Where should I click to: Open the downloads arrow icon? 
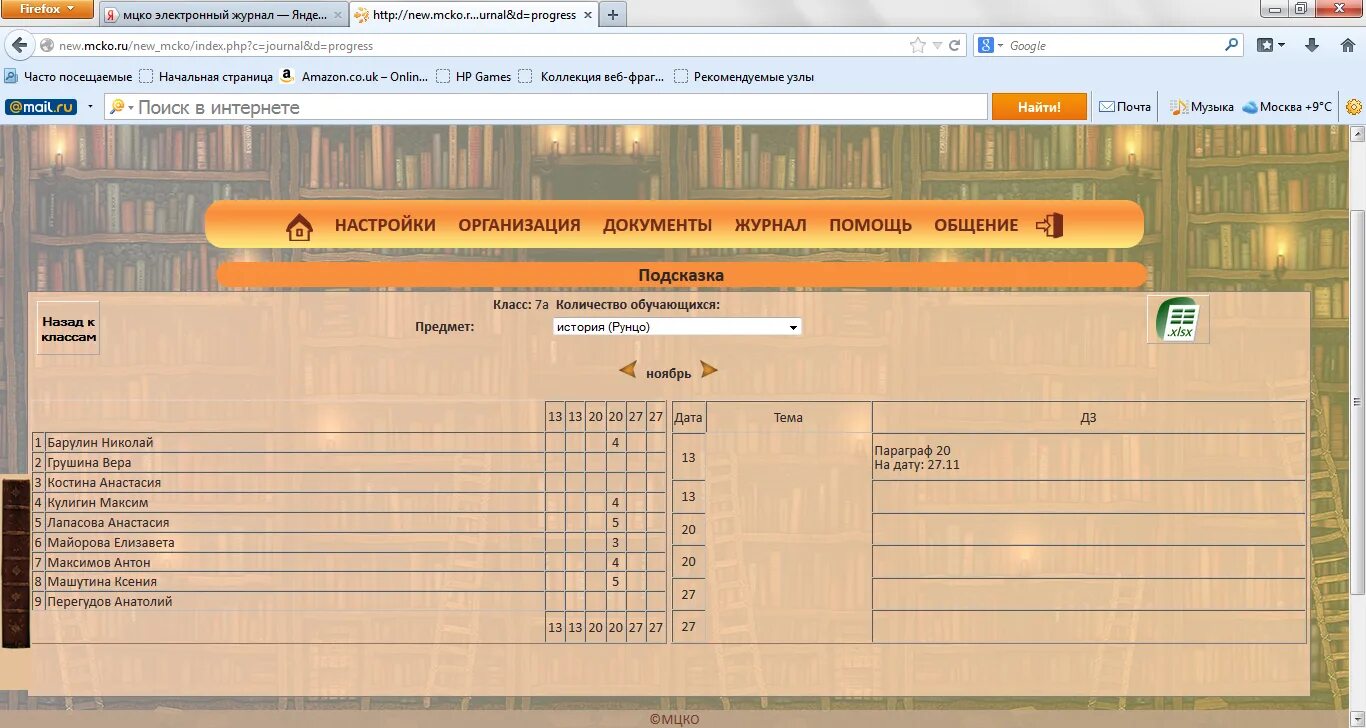click(x=1313, y=45)
